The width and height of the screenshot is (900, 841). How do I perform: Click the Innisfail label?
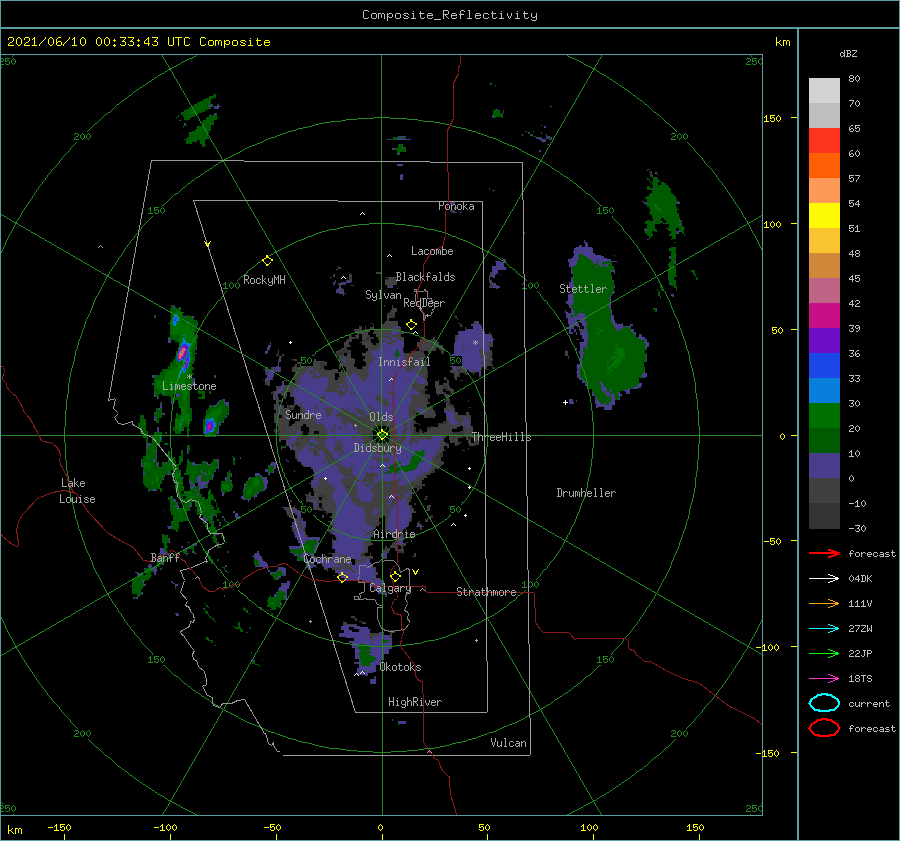click(404, 362)
